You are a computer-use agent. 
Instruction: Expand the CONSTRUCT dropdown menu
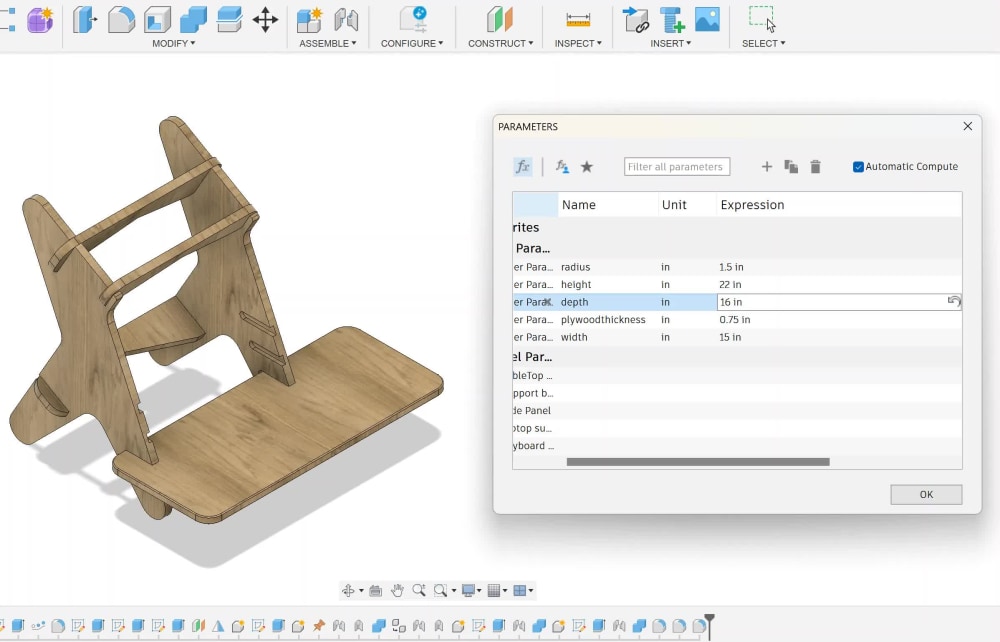click(501, 43)
